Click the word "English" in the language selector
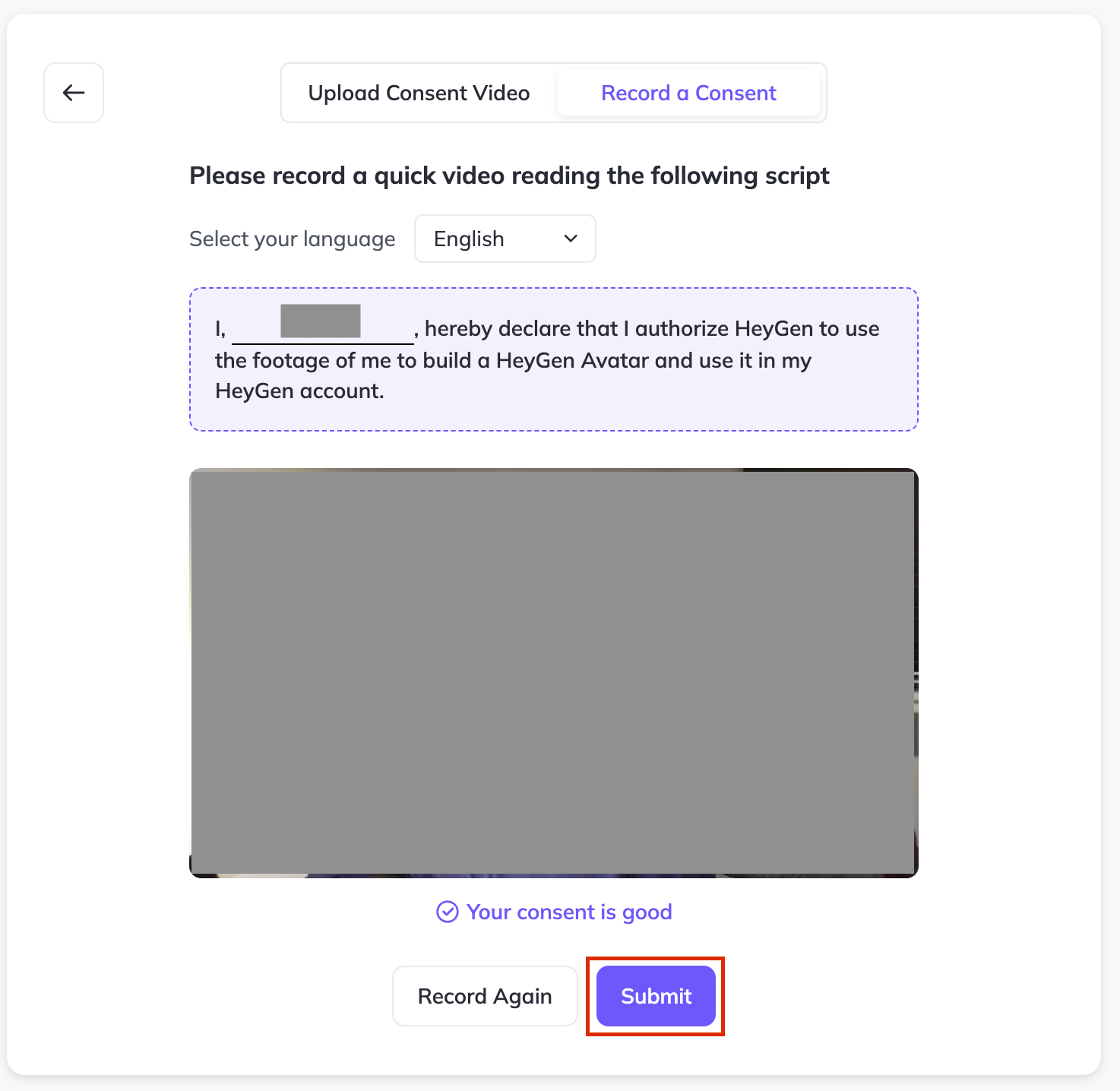Image resolution: width=1120 pixels, height=1091 pixels. pos(469,239)
